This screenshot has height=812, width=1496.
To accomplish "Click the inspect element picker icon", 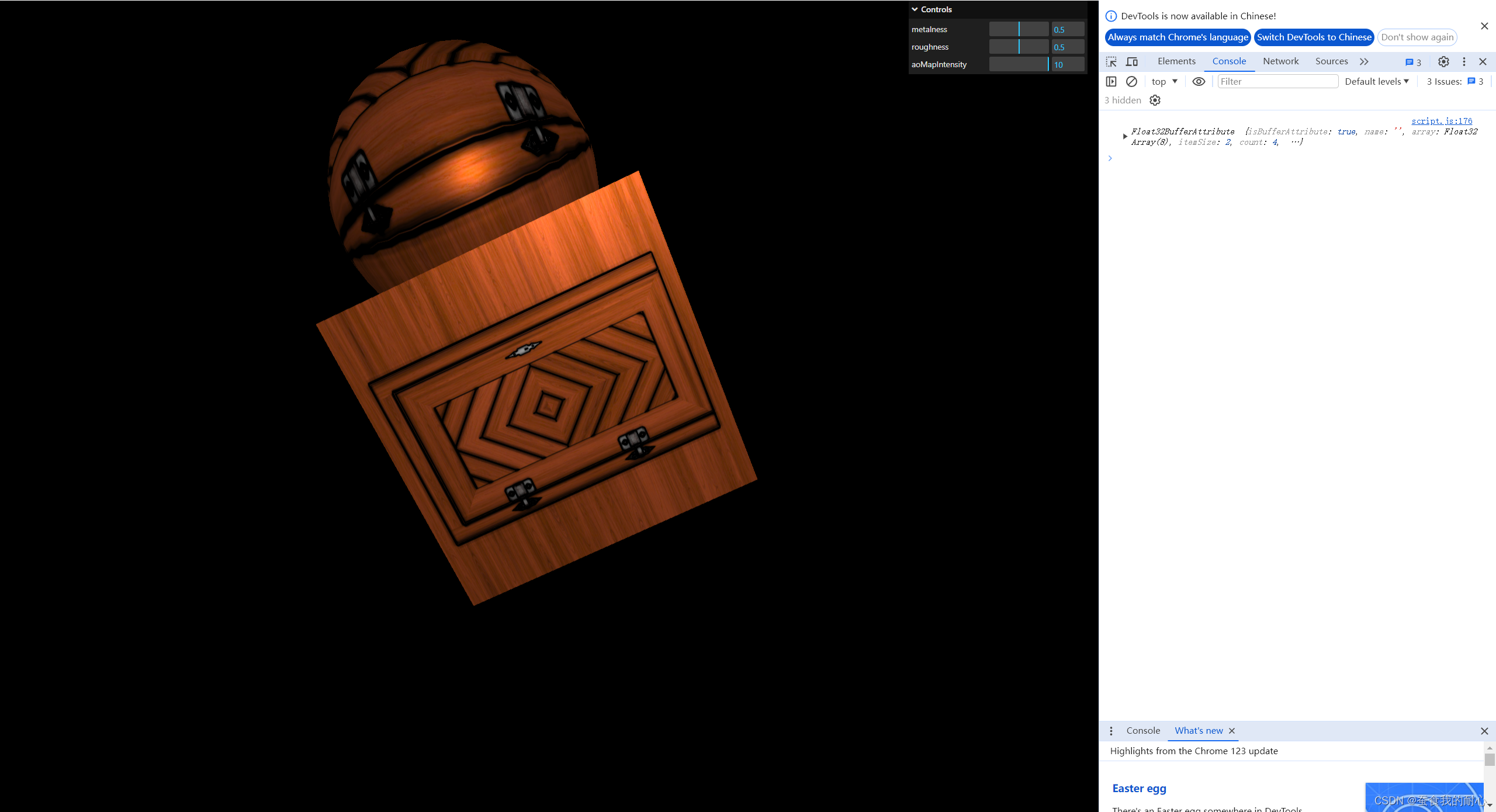I will [x=1111, y=61].
